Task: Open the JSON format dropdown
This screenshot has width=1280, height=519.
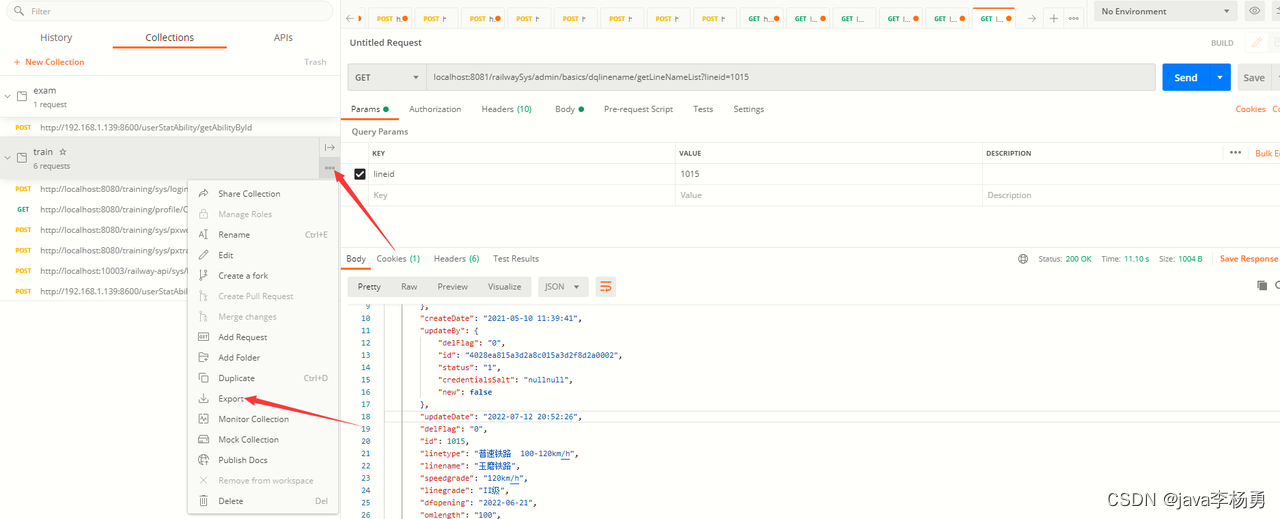Action: tap(563, 287)
